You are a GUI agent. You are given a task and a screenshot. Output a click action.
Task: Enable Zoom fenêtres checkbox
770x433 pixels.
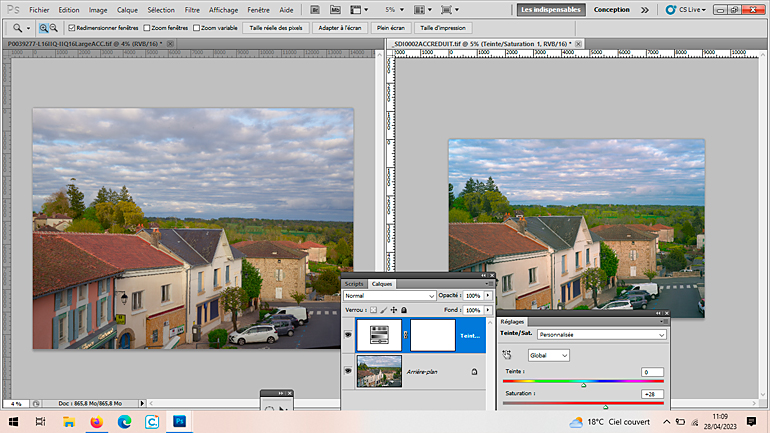click(x=146, y=28)
